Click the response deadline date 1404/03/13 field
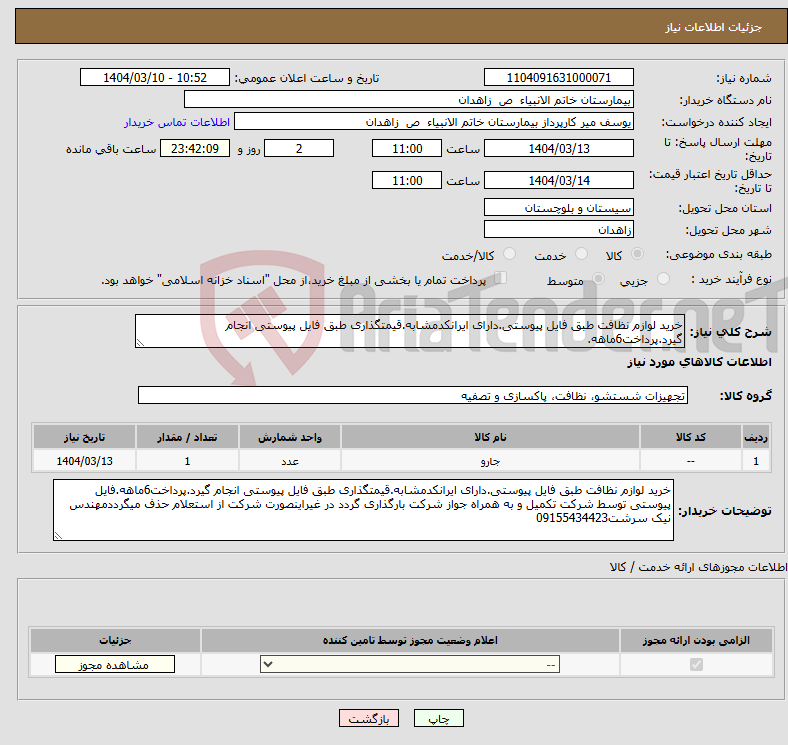This screenshot has width=788, height=745. coord(558,148)
